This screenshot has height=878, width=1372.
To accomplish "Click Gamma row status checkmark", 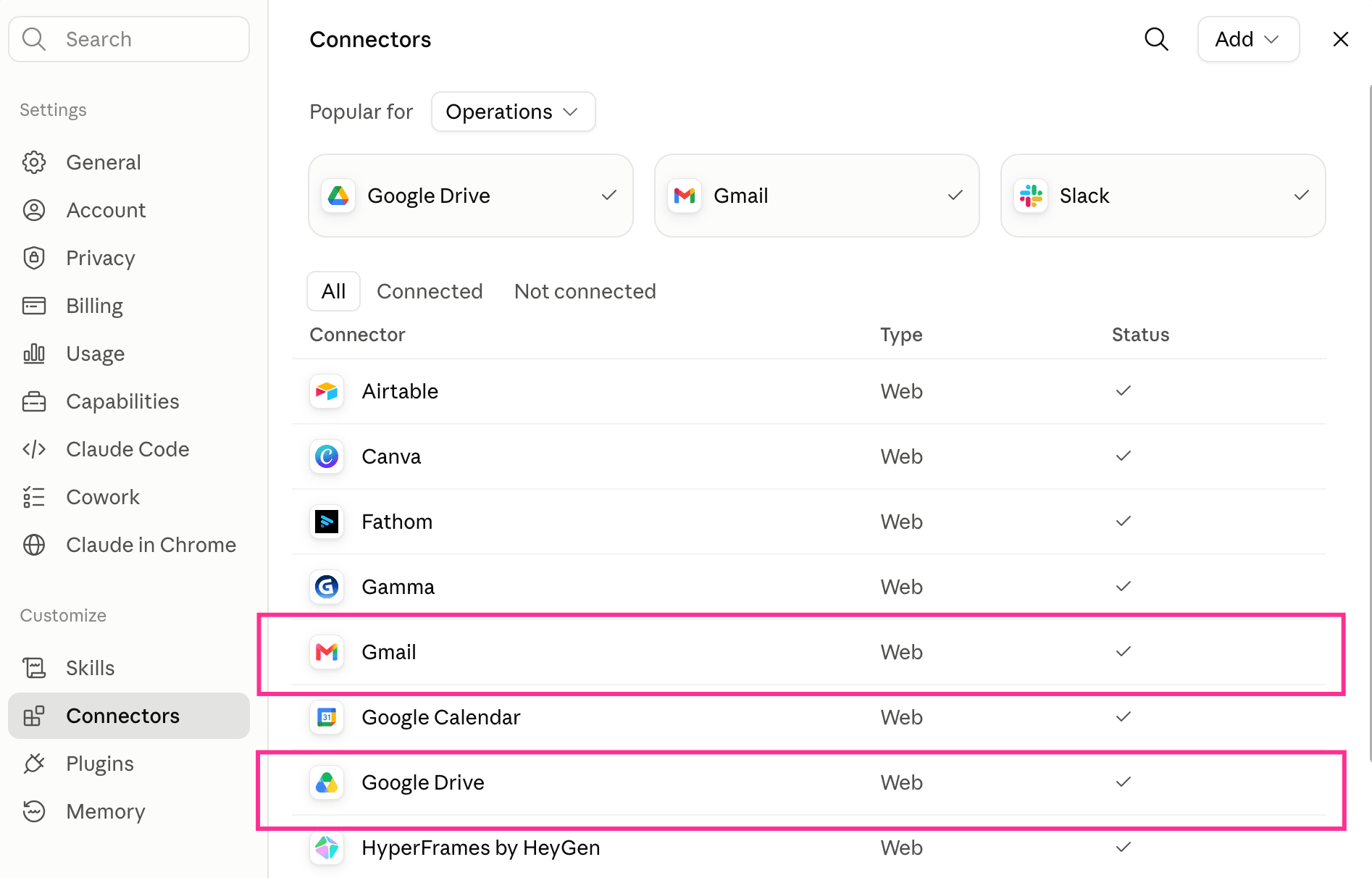I will (1124, 586).
